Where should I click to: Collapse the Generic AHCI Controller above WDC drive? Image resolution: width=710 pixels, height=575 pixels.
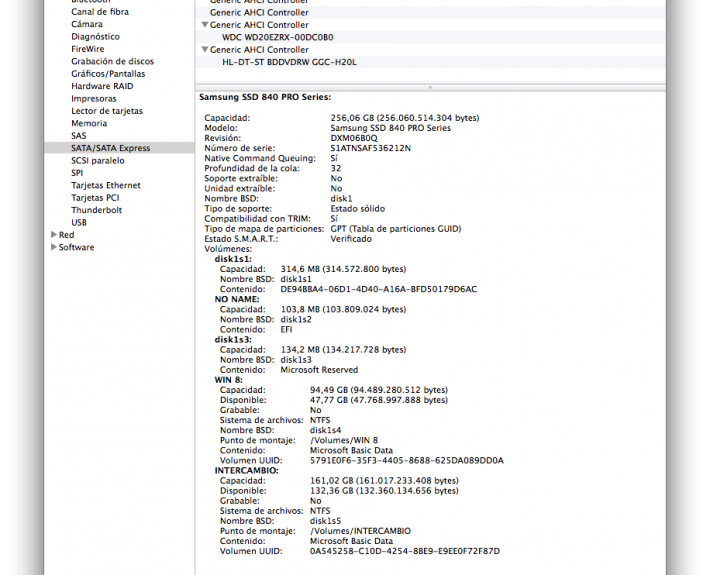[x=205, y=24]
